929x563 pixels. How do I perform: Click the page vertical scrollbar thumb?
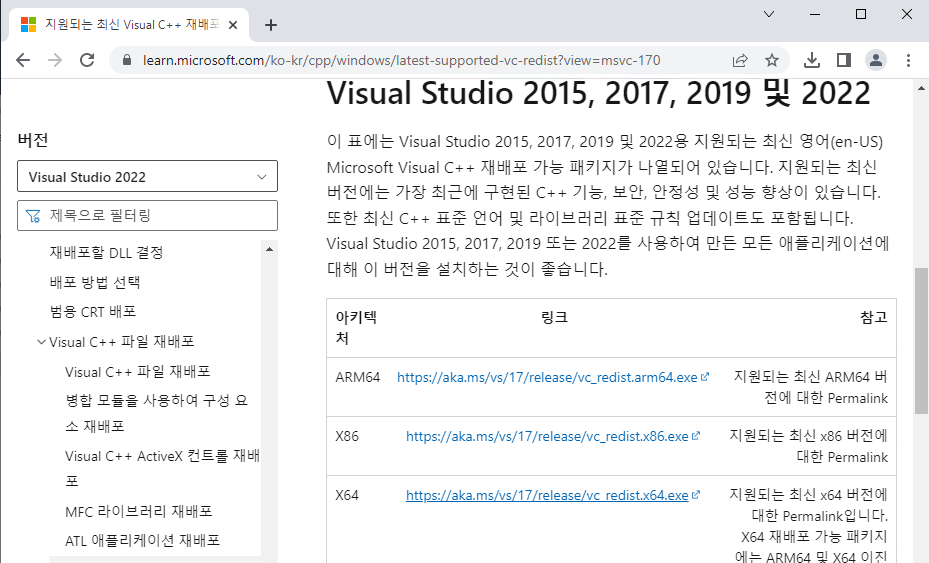921,341
